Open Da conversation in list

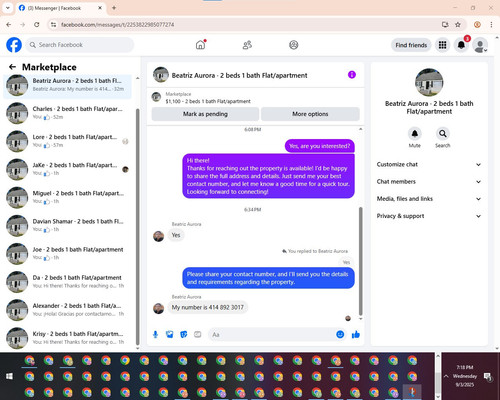[x=67, y=281]
